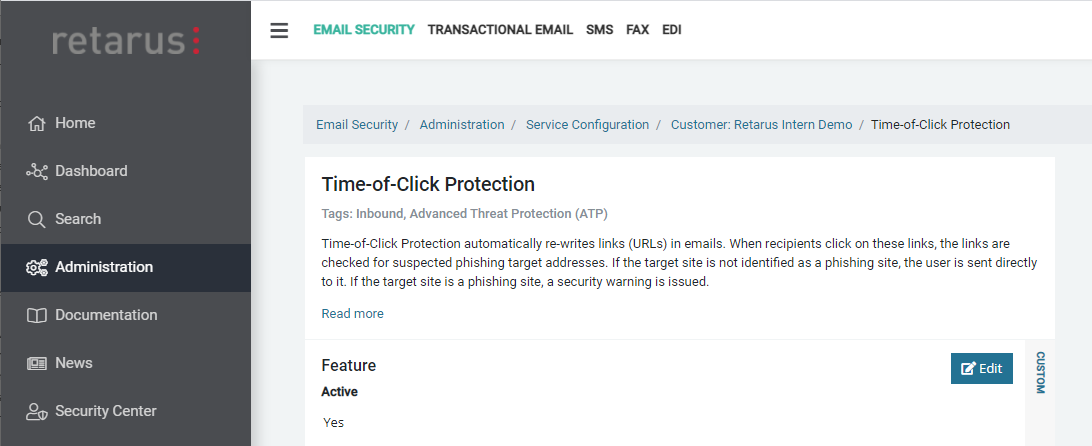Click the Administration gears icon

click(37, 268)
